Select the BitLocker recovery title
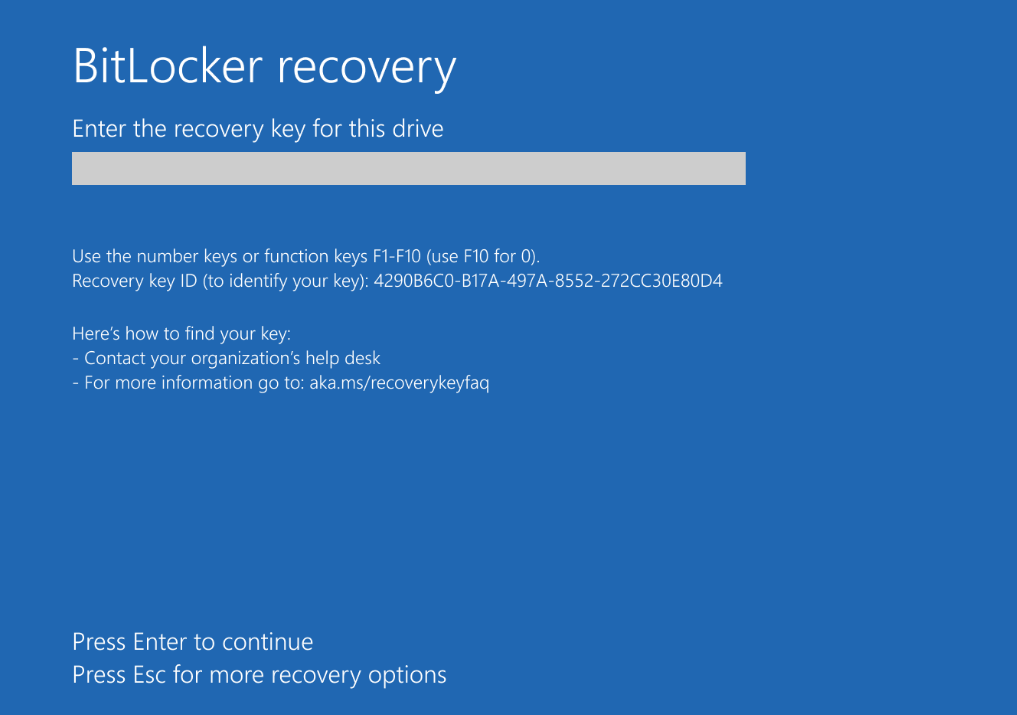 pyautogui.click(x=263, y=66)
